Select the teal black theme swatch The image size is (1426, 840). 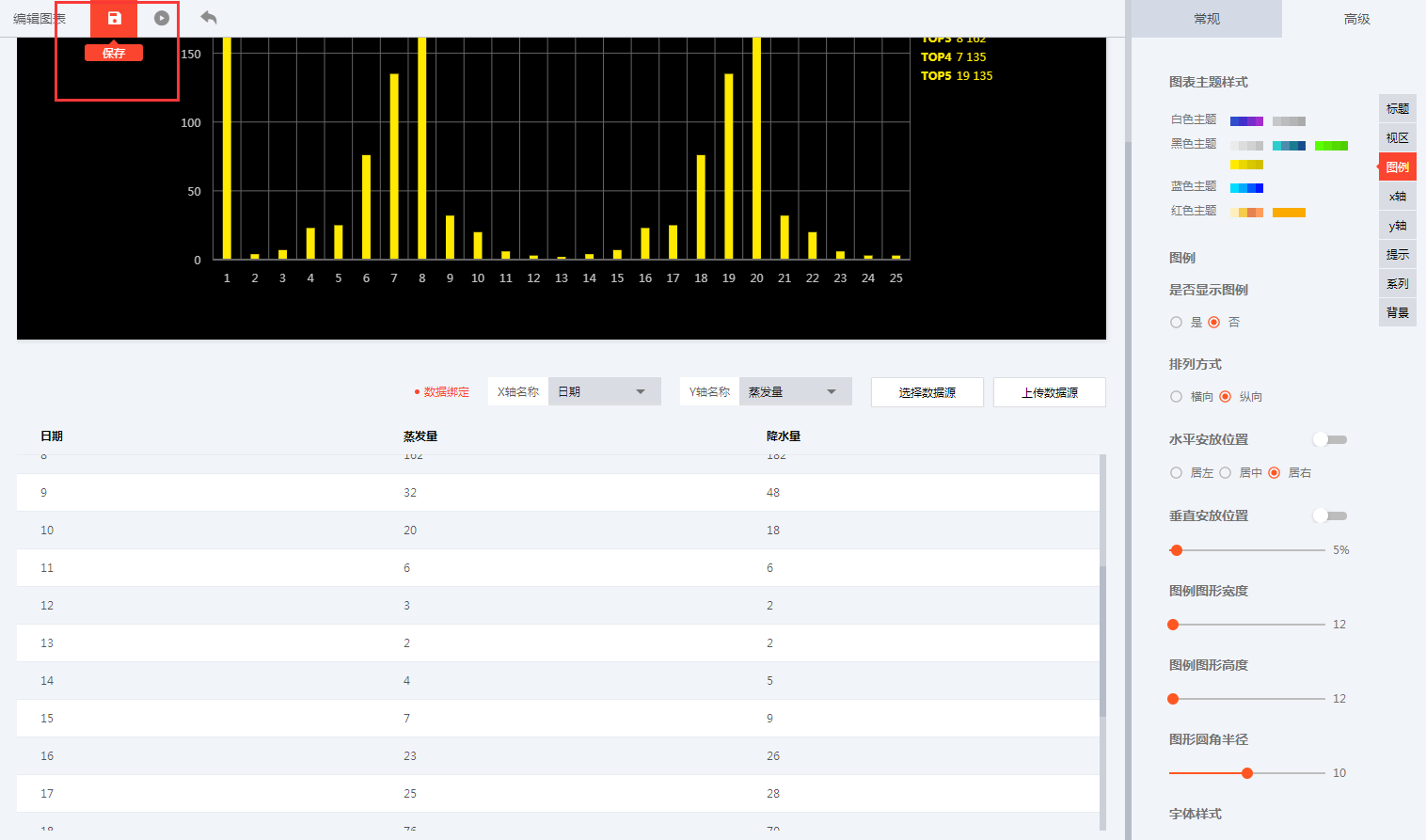point(1289,146)
